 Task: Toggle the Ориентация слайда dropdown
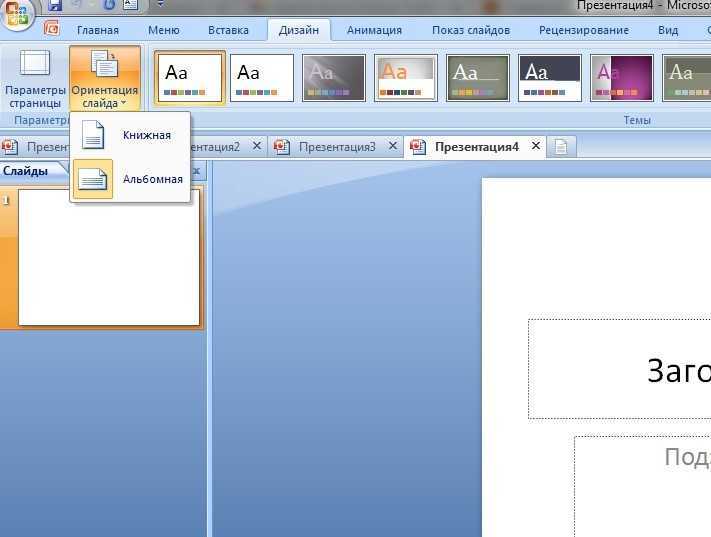[105, 78]
